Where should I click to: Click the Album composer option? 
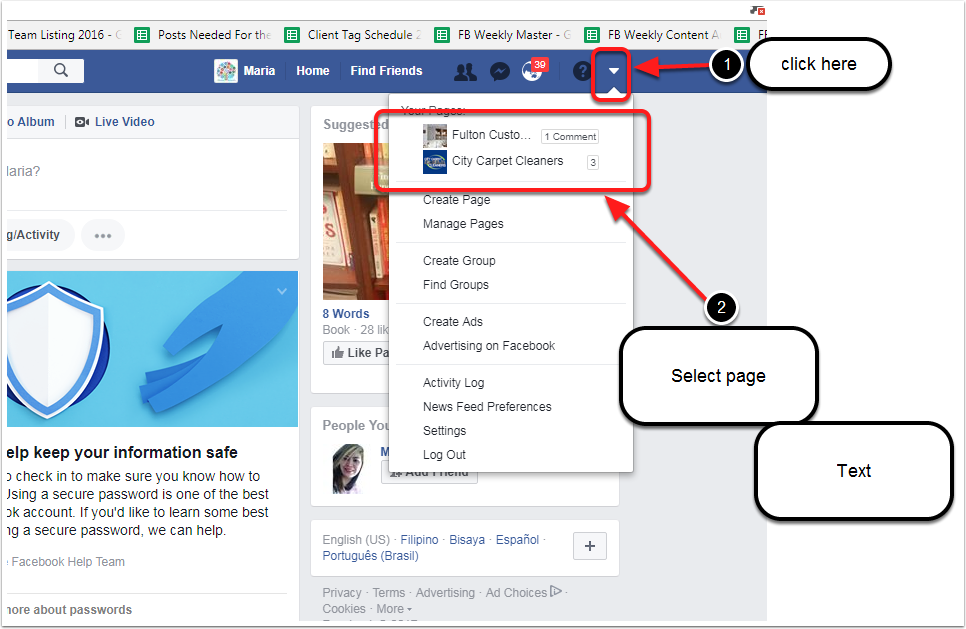point(31,122)
